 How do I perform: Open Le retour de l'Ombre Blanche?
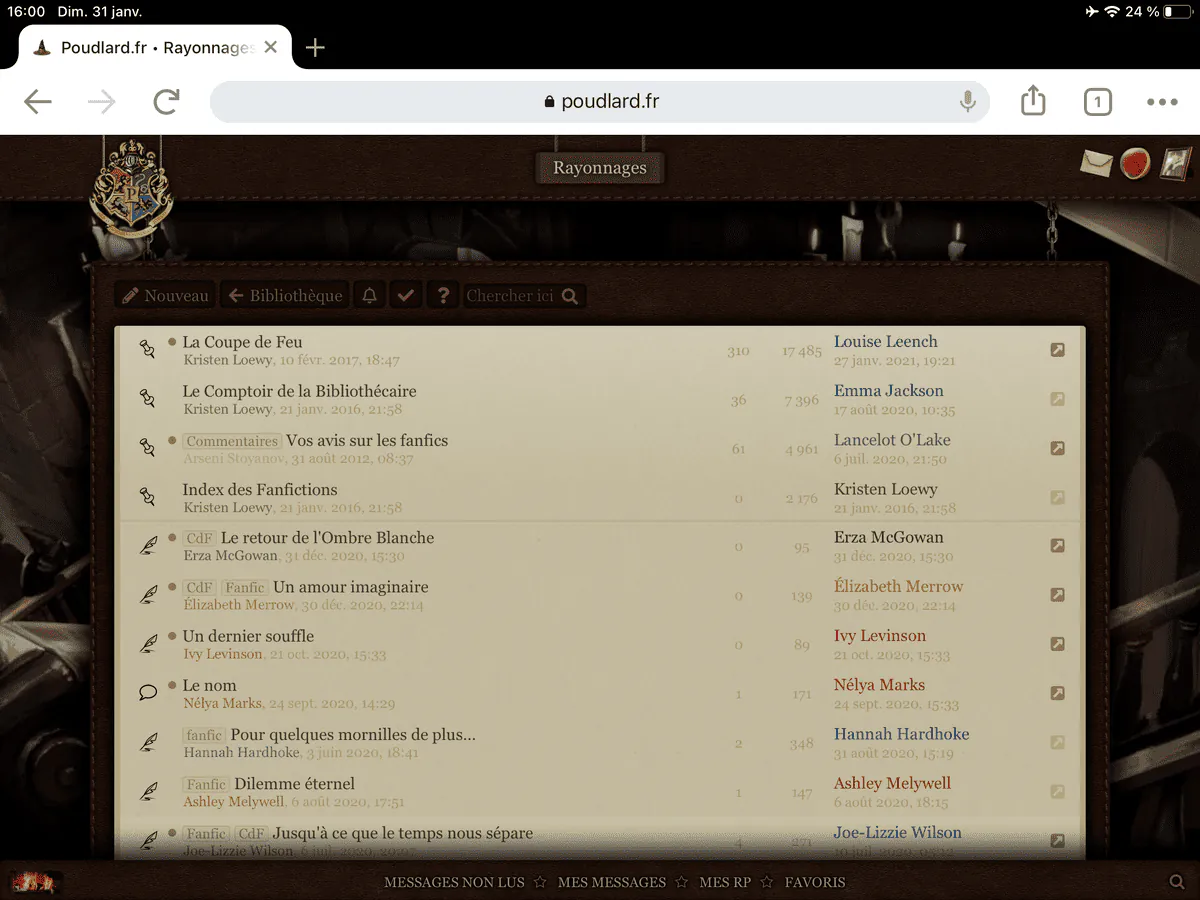pos(328,537)
